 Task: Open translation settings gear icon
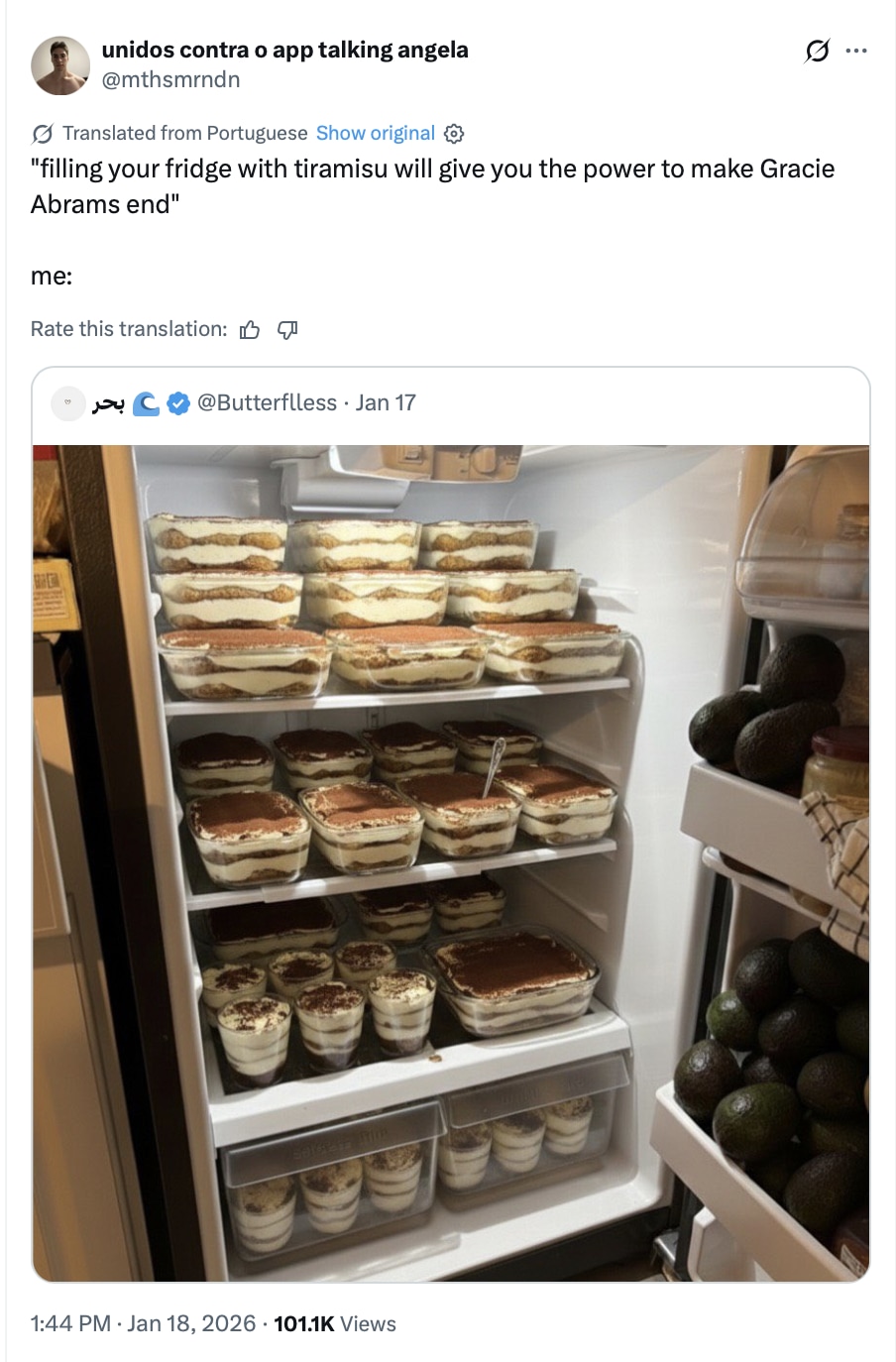454,134
